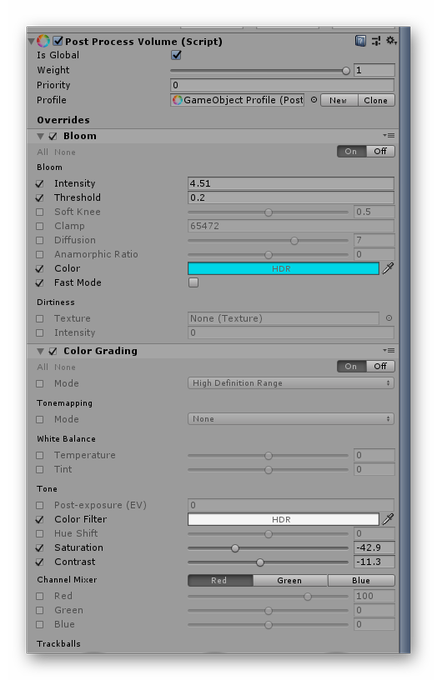This screenshot has width=437, height=680.
Task: Collapse the Bloom section
Action: coord(40,136)
